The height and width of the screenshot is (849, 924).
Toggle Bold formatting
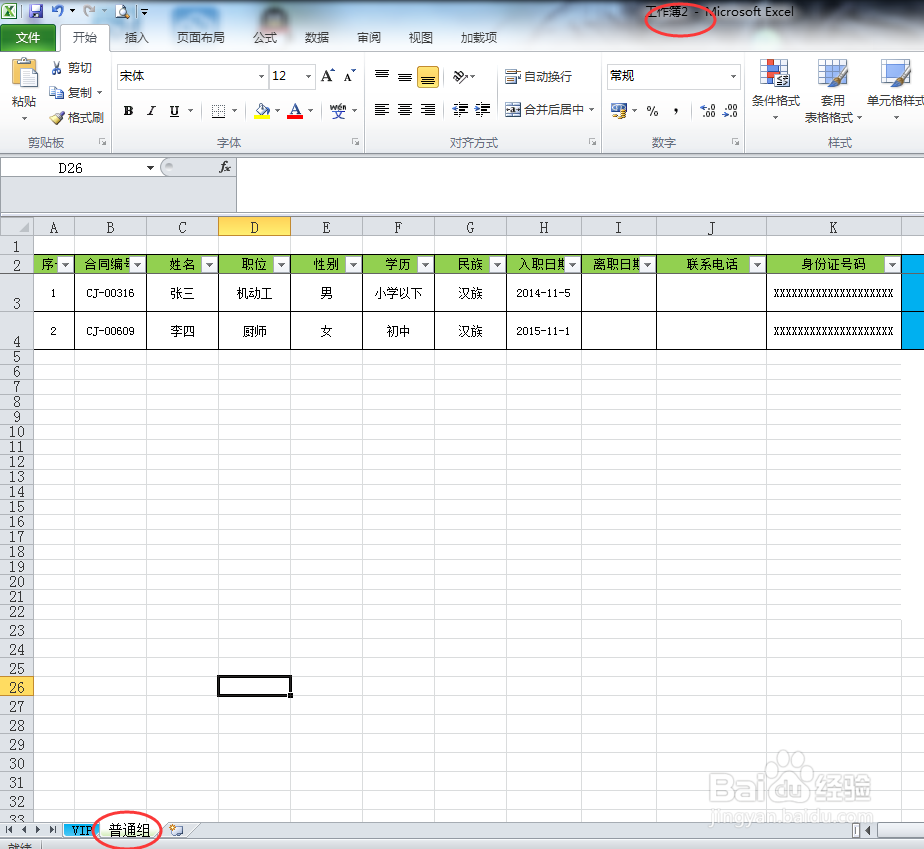128,111
